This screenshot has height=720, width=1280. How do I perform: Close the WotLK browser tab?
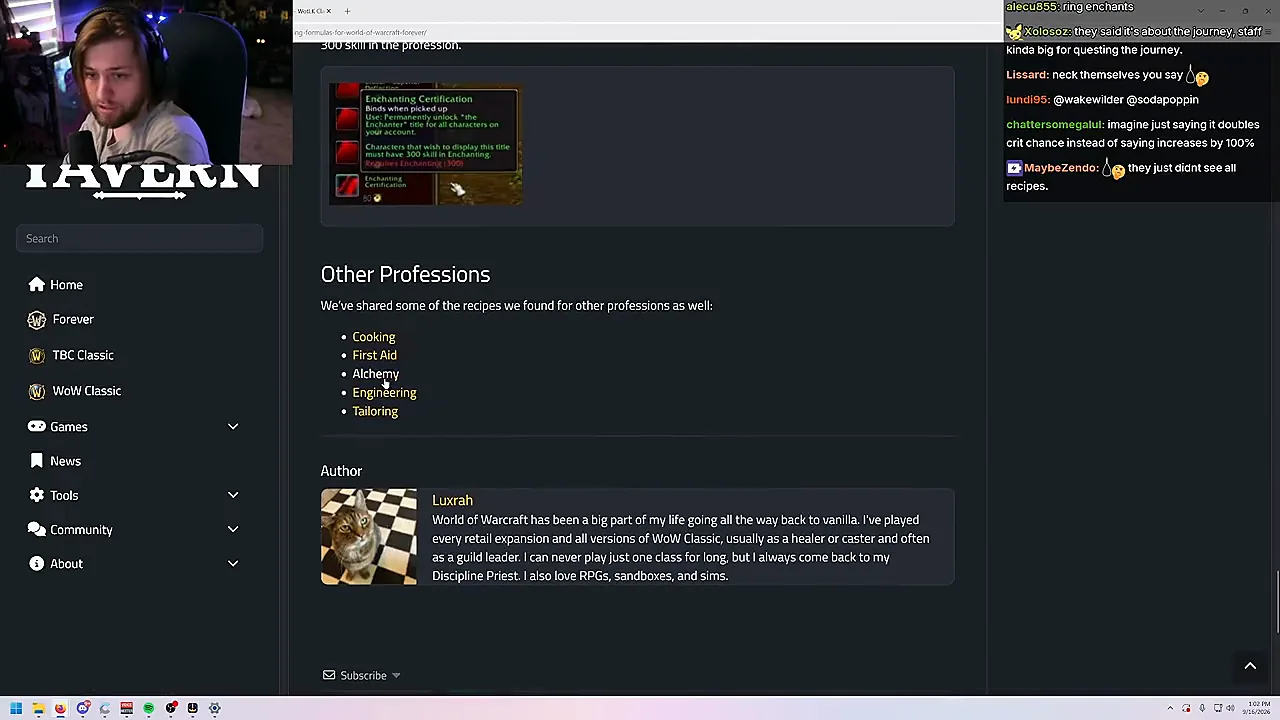click(328, 11)
